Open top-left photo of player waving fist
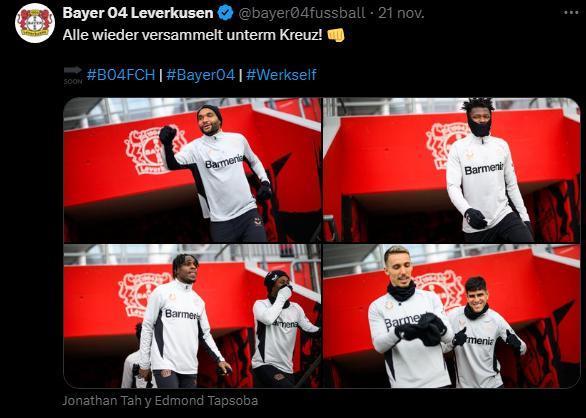 [x=192, y=170]
